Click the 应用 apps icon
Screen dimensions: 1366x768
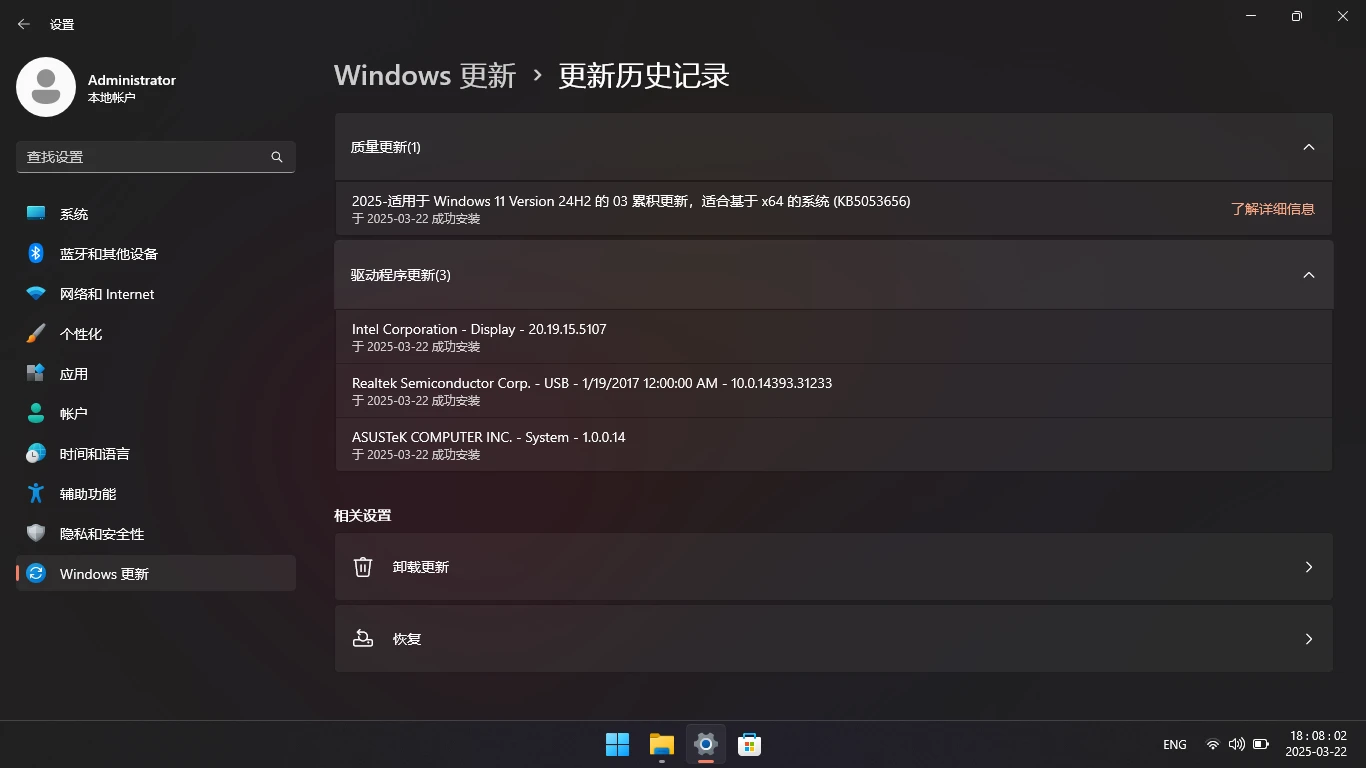coord(36,374)
